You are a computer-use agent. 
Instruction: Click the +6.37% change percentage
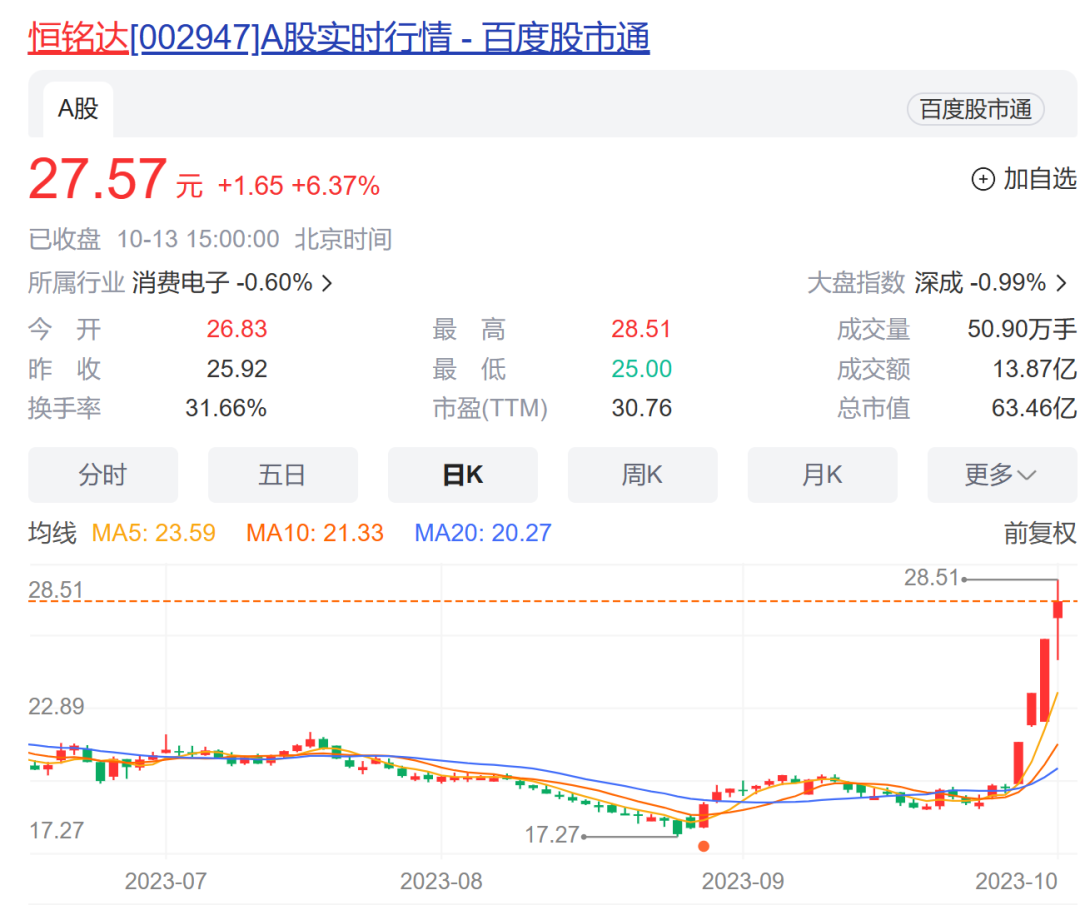(335, 186)
